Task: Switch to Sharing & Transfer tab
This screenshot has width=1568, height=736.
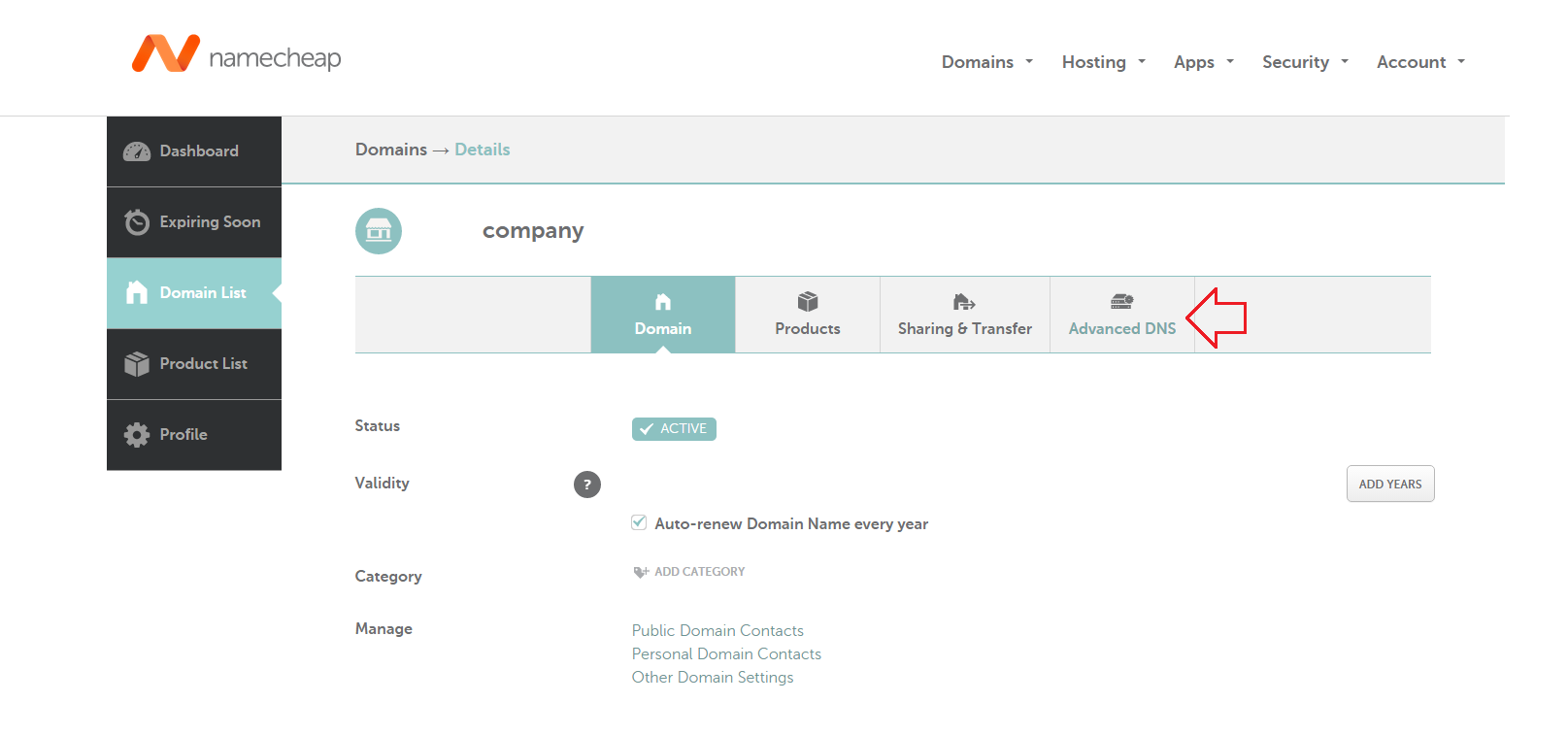Action: 965,315
